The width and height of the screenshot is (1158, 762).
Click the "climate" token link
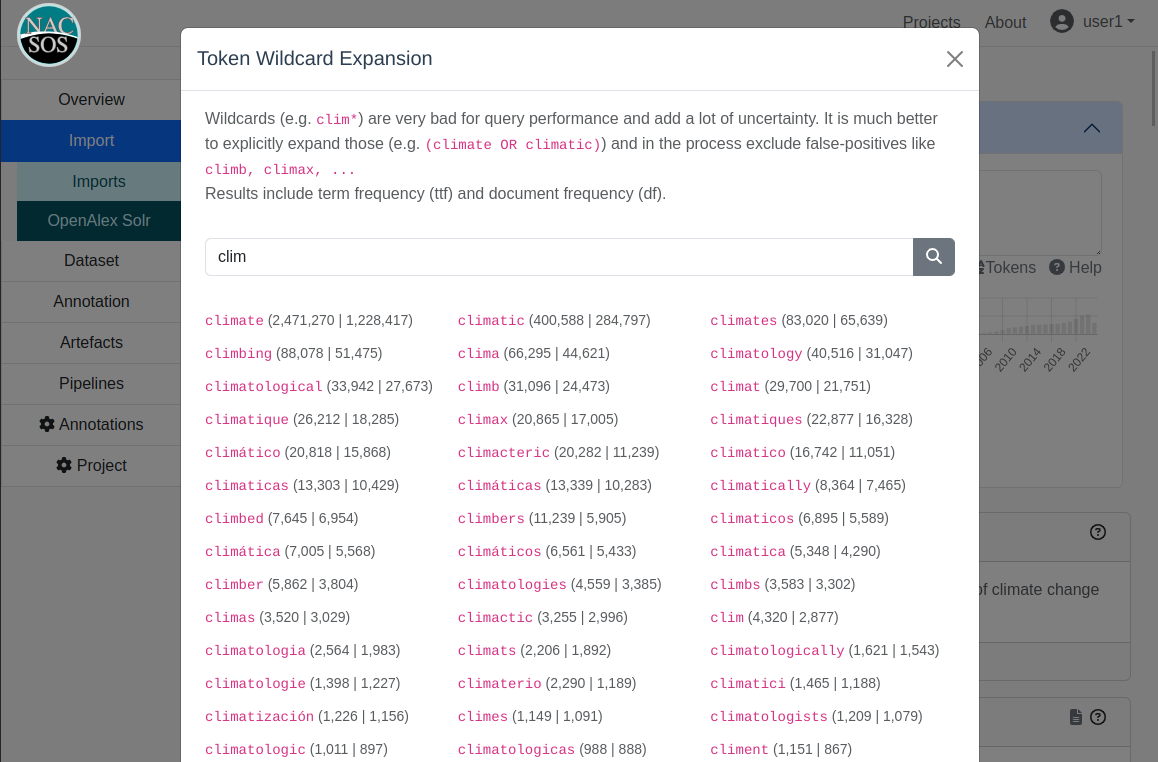(234, 321)
